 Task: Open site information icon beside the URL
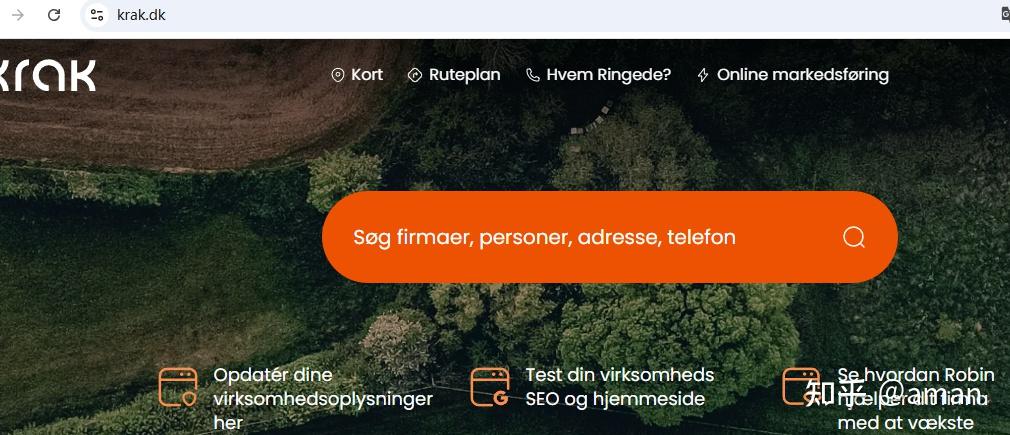(x=97, y=15)
